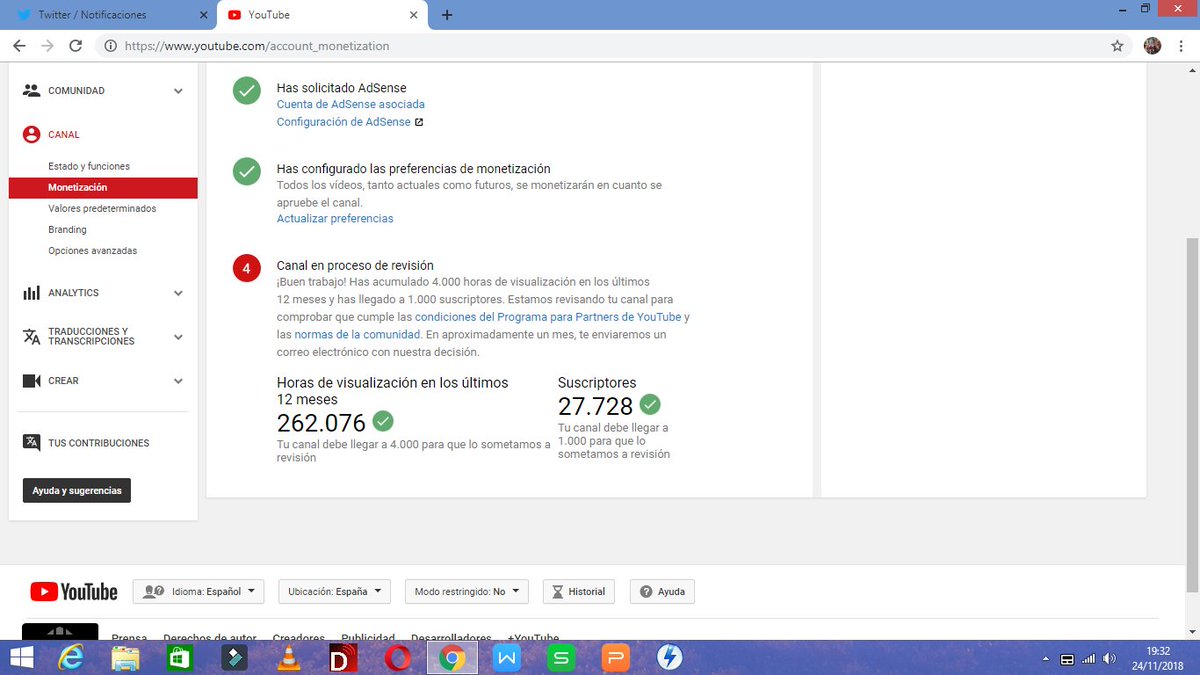Expand the Analytics section chevron
The width and height of the screenshot is (1200, 675).
point(178,293)
